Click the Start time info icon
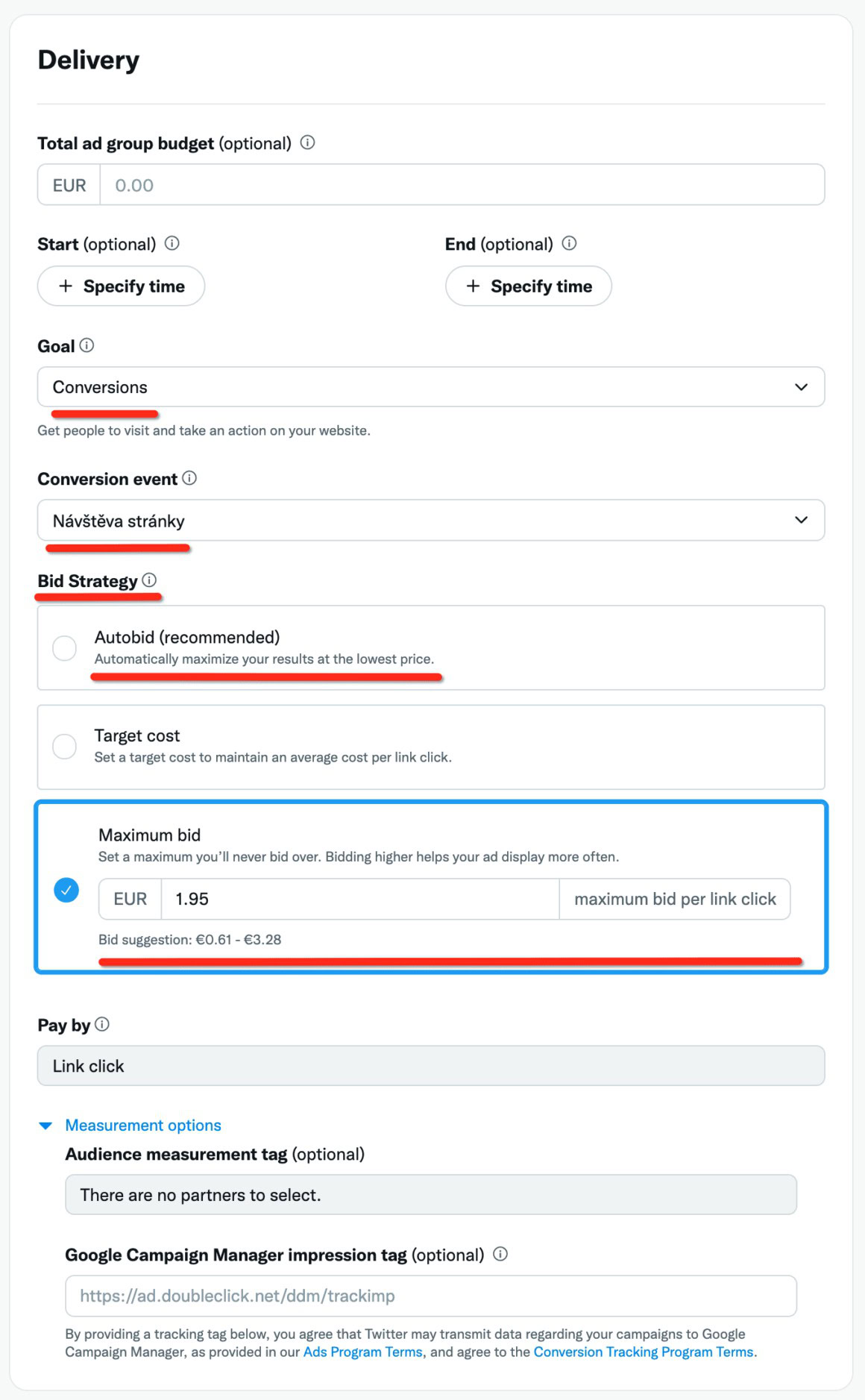Viewport: 865px width, 1400px height. click(x=172, y=242)
